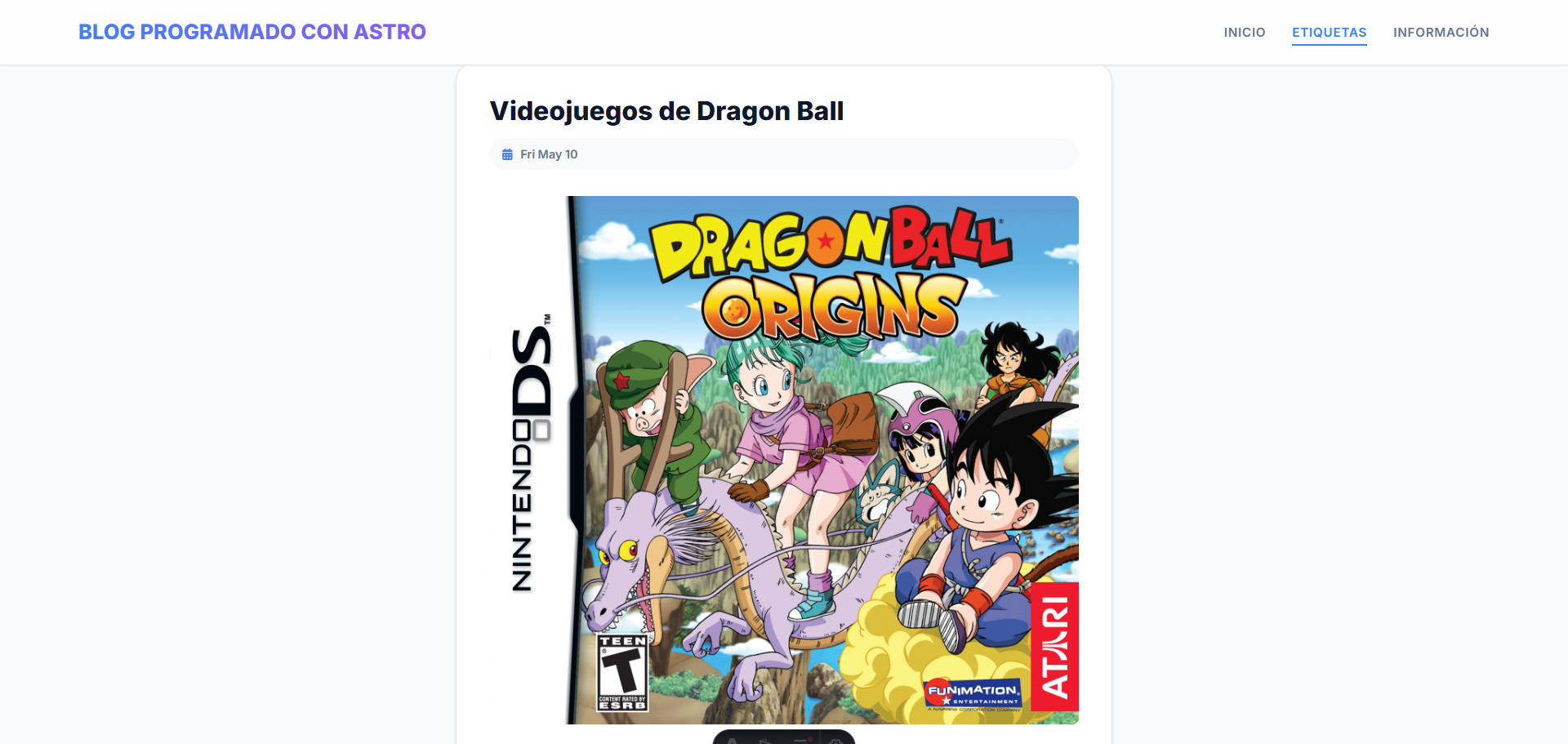1568x744 pixels.
Task: Open the Astro logo menu in dev toolbar
Action: pyautogui.click(x=733, y=740)
